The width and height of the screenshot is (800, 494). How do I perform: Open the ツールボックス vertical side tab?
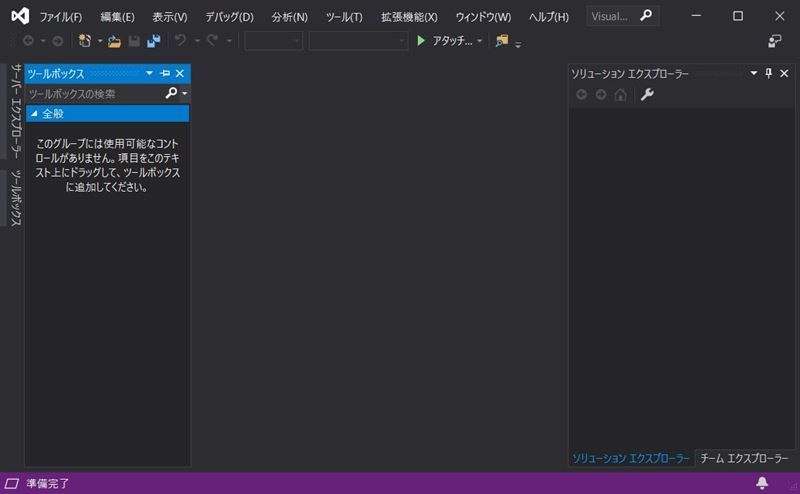click(x=16, y=198)
